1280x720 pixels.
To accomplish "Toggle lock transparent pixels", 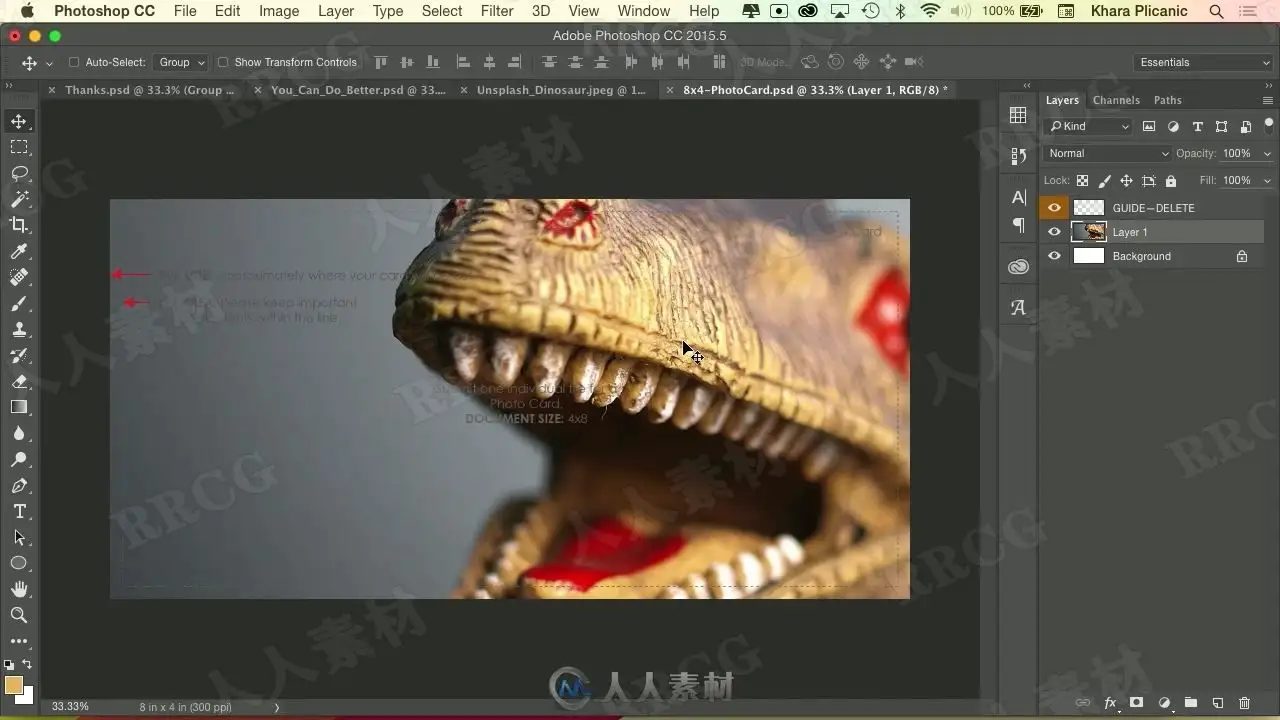I will point(1082,181).
